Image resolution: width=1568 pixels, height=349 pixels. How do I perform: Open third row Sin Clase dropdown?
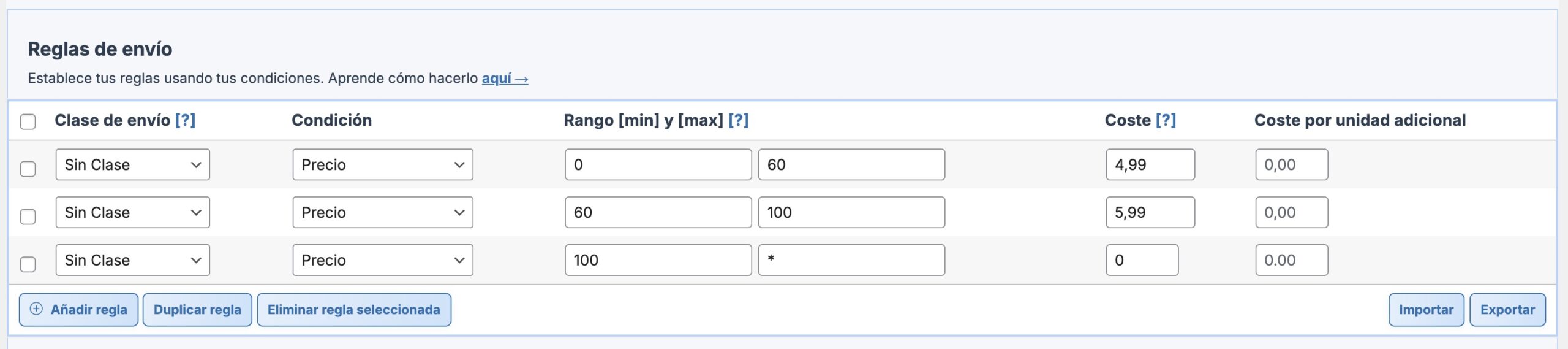coord(132,260)
